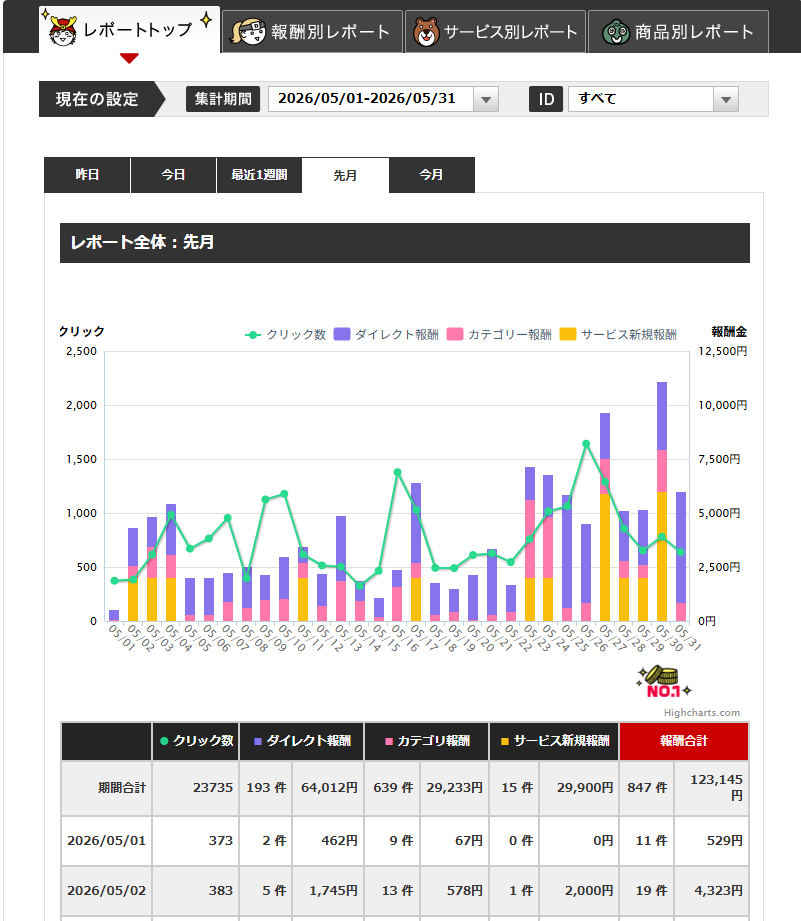Screen dimensions: 801x921
Task: Select the 先月 period tab
Action: tap(345, 175)
